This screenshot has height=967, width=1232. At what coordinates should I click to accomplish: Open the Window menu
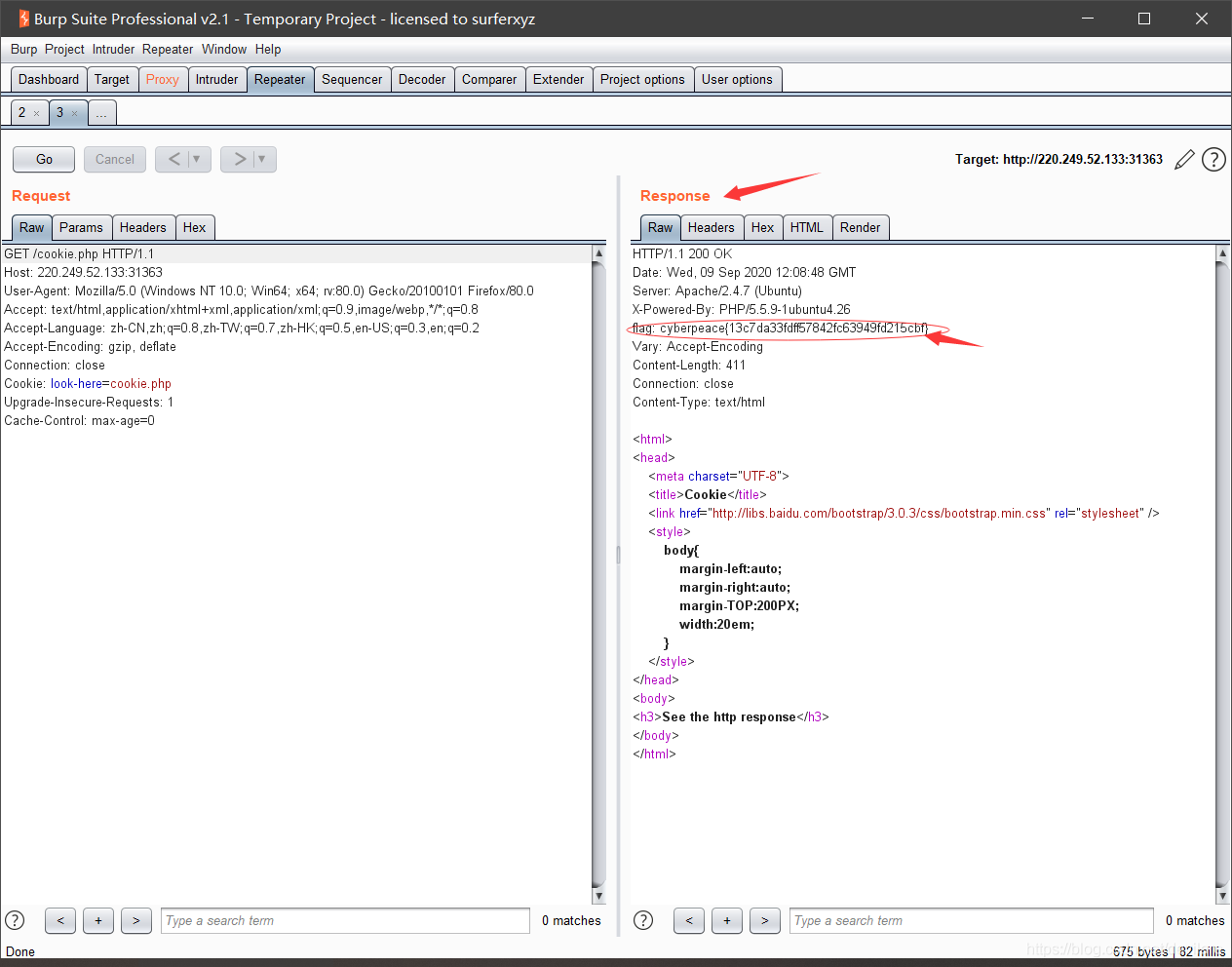[224, 49]
